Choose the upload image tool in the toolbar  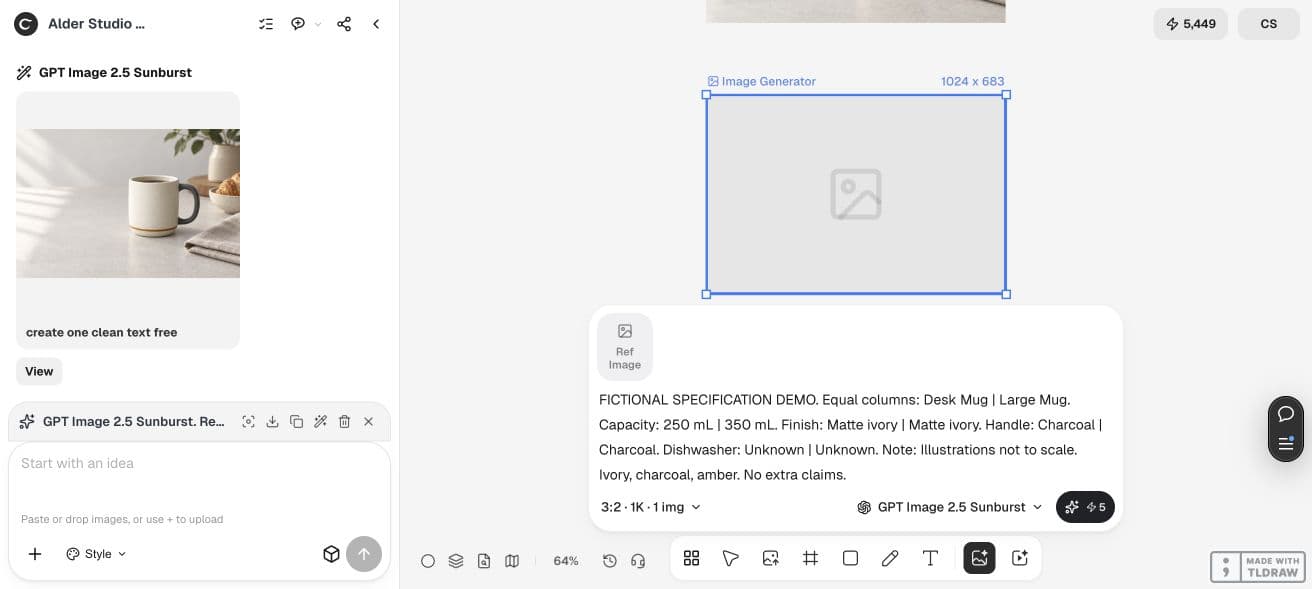click(771, 558)
